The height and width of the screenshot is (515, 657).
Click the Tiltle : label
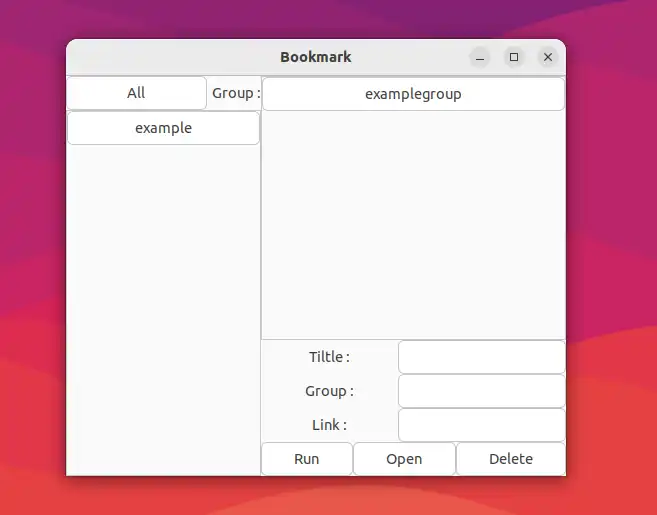pyautogui.click(x=329, y=357)
